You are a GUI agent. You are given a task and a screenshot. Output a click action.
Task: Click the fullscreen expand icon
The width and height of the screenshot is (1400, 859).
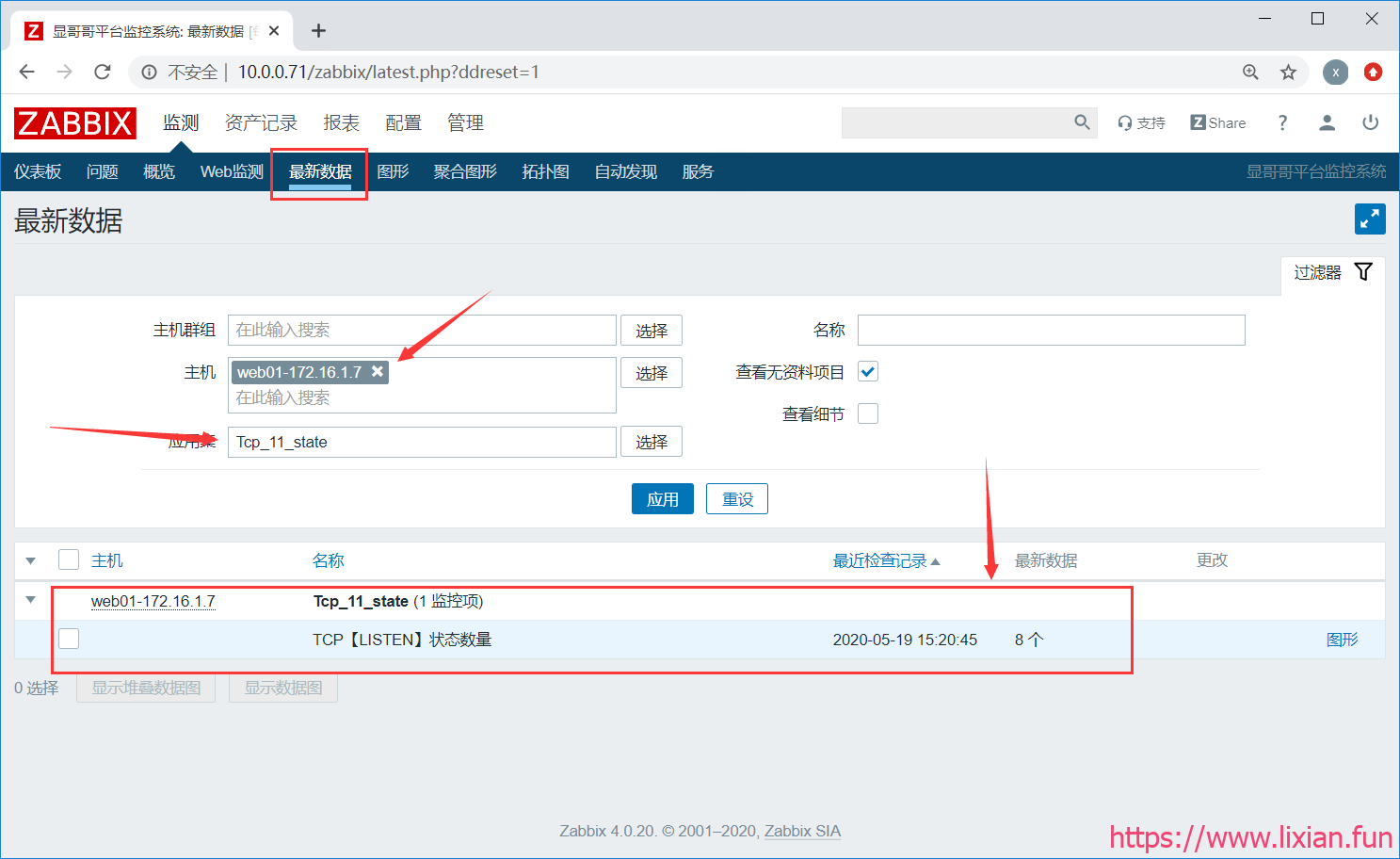click(1370, 219)
